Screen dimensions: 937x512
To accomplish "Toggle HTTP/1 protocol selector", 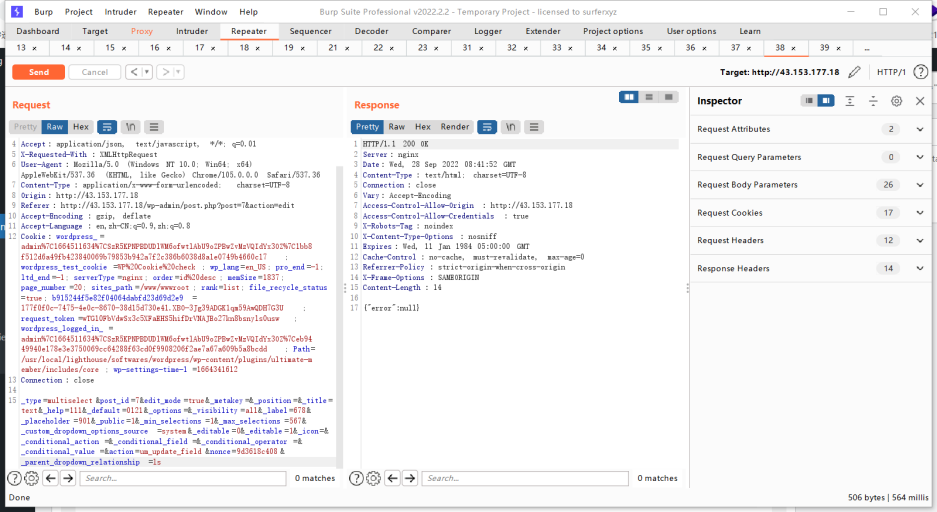I will tap(891, 72).
